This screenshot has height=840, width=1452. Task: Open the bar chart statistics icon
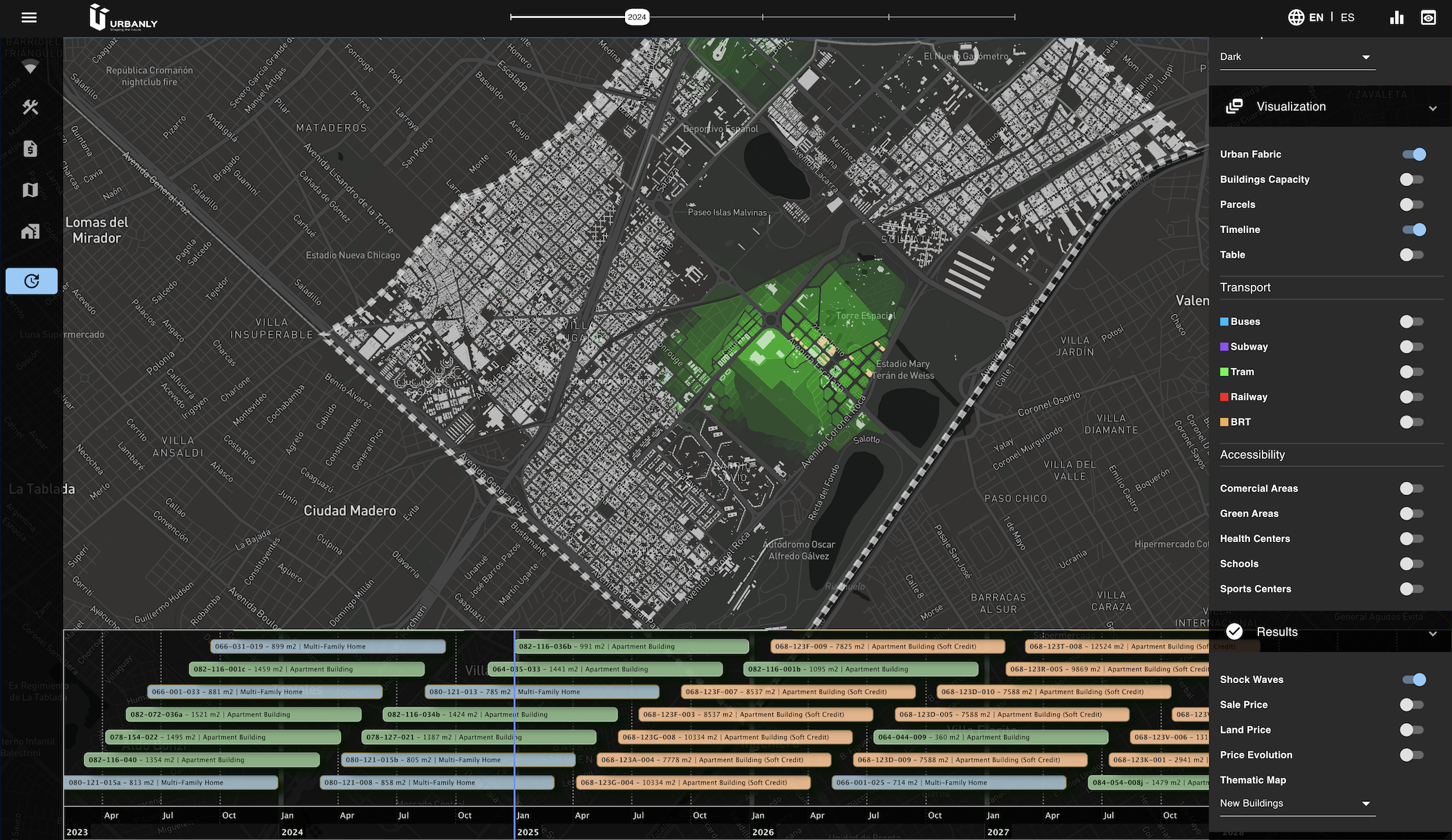pyautogui.click(x=1397, y=17)
